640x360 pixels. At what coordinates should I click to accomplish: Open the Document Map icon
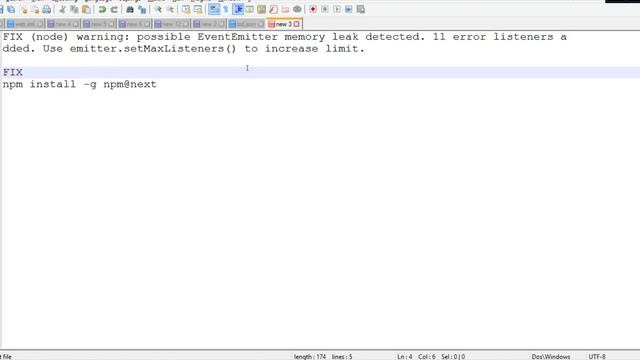click(x=262, y=9)
